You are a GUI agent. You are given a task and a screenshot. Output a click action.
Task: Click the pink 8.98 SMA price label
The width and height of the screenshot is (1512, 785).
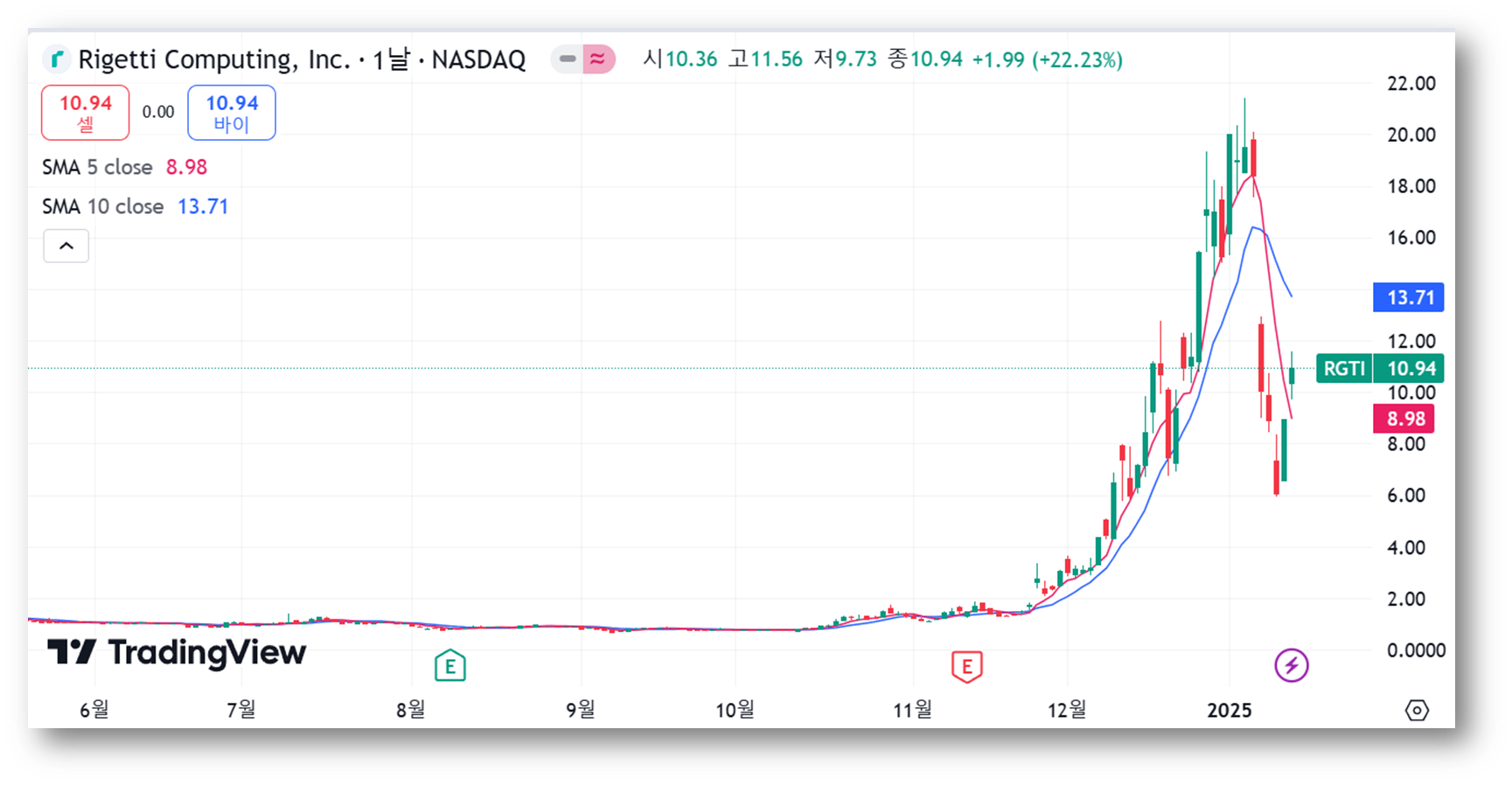point(1404,419)
